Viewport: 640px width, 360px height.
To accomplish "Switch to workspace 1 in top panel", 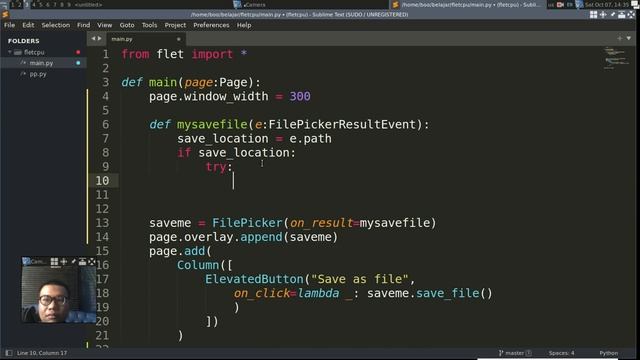I will click(12, 4).
